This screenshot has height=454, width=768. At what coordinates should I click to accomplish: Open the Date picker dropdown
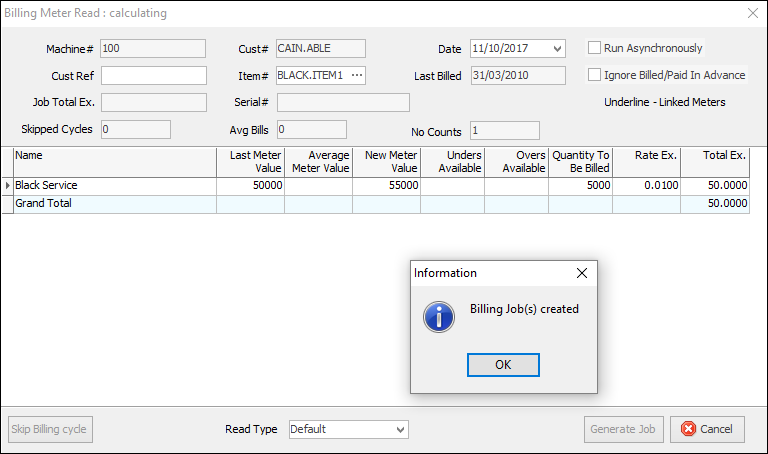click(x=557, y=49)
